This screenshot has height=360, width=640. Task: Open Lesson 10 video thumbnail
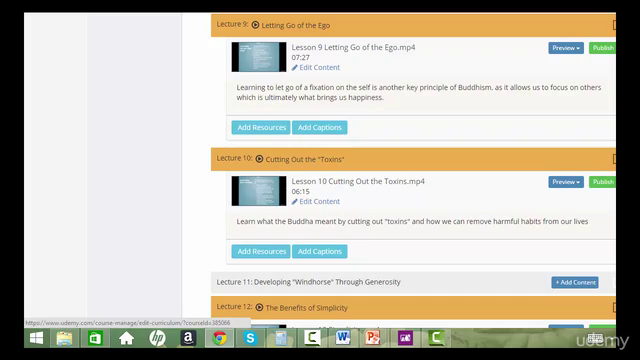click(x=259, y=191)
